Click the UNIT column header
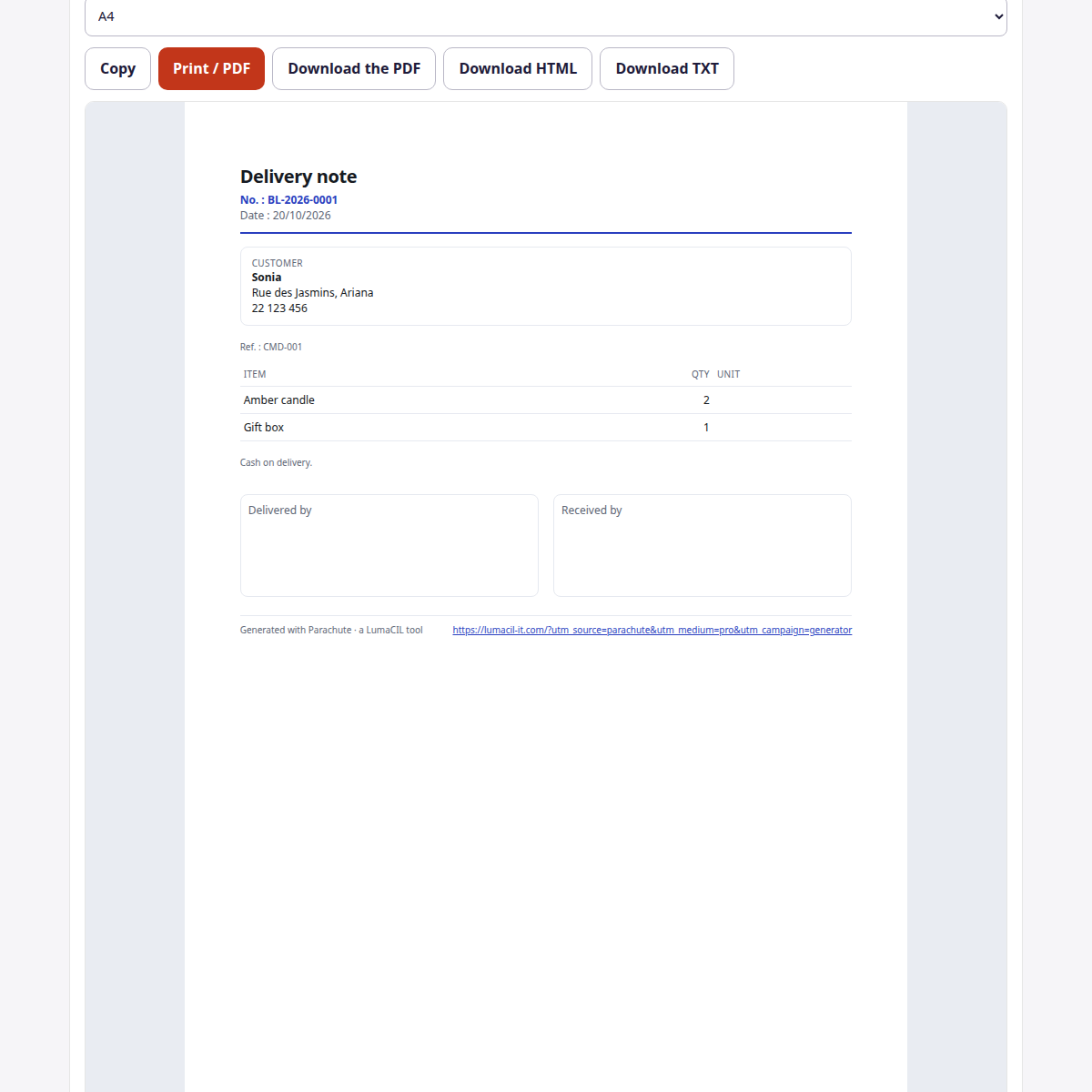 pyautogui.click(x=728, y=374)
